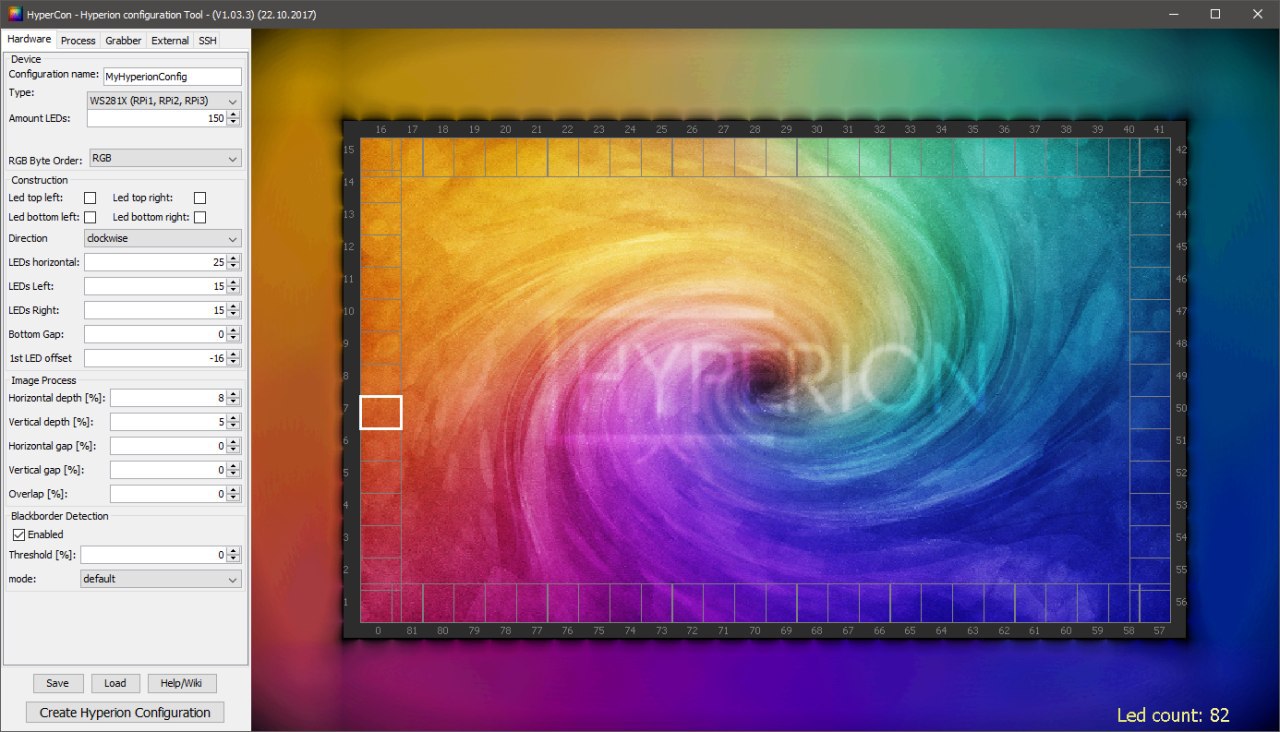Image resolution: width=1280 pixels, height=732 pixels.
Task: Toggle the Led bottom right checkbox
Action: click(200, 217)
